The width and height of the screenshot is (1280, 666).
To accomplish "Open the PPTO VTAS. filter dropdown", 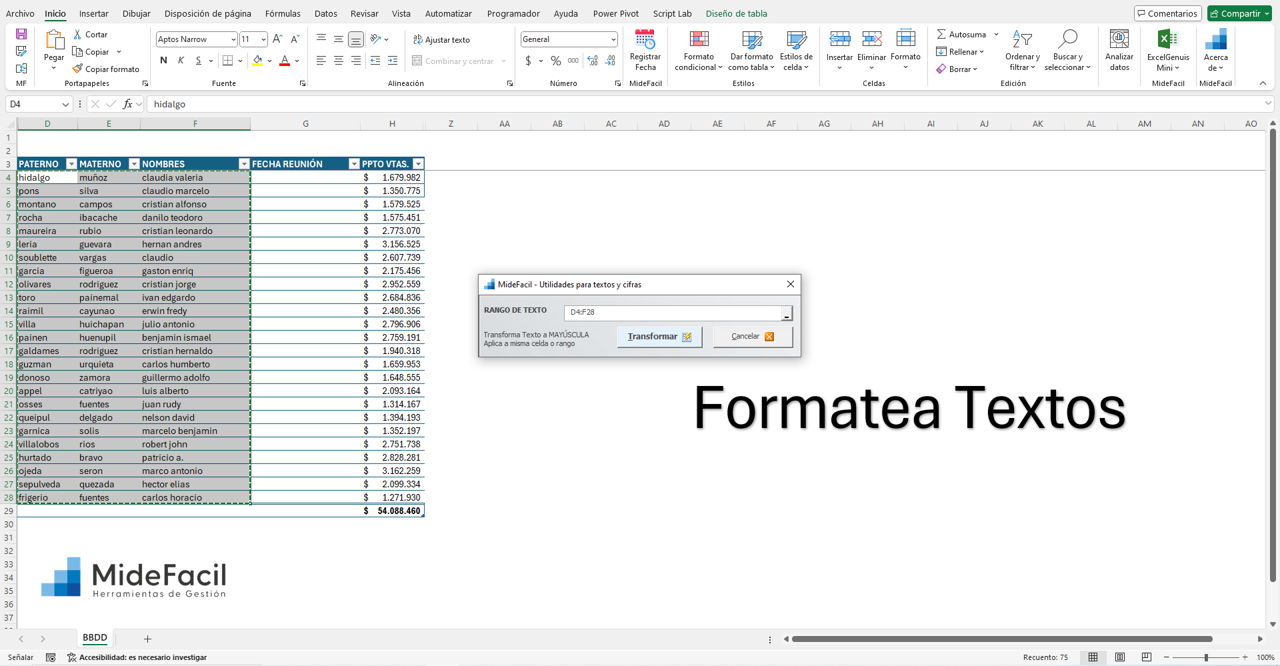I will point(417,163).
